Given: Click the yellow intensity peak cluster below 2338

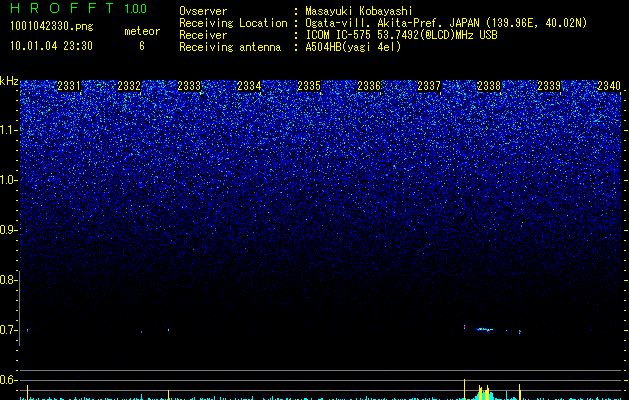Looking at the screenshot, I should pos(485,392).
